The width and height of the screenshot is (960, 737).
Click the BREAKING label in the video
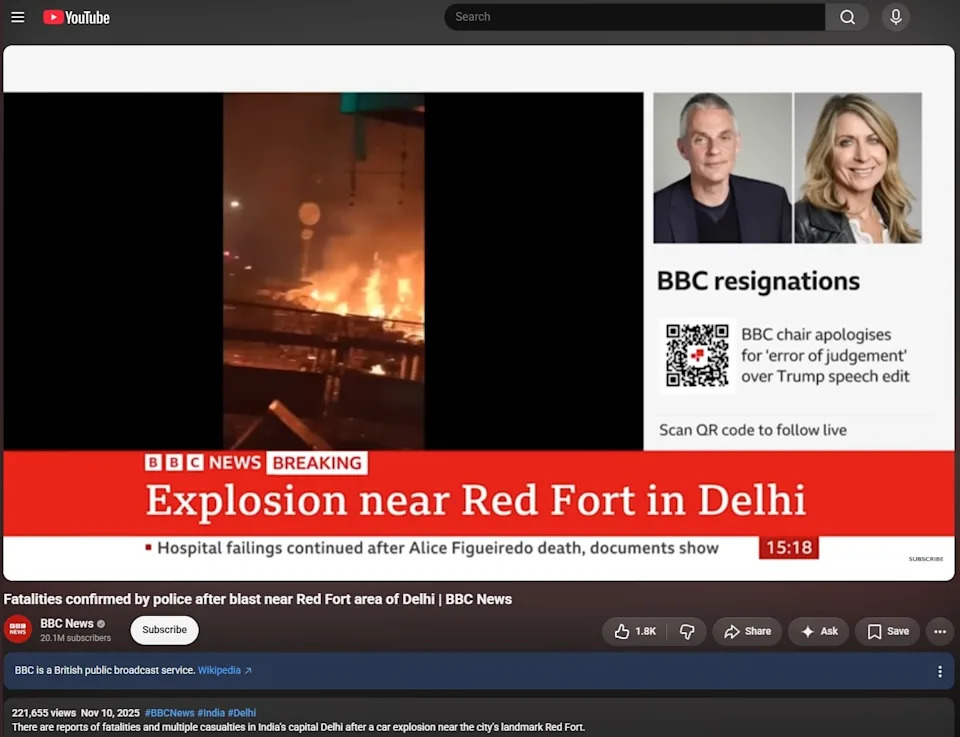(x=317, y=463)
